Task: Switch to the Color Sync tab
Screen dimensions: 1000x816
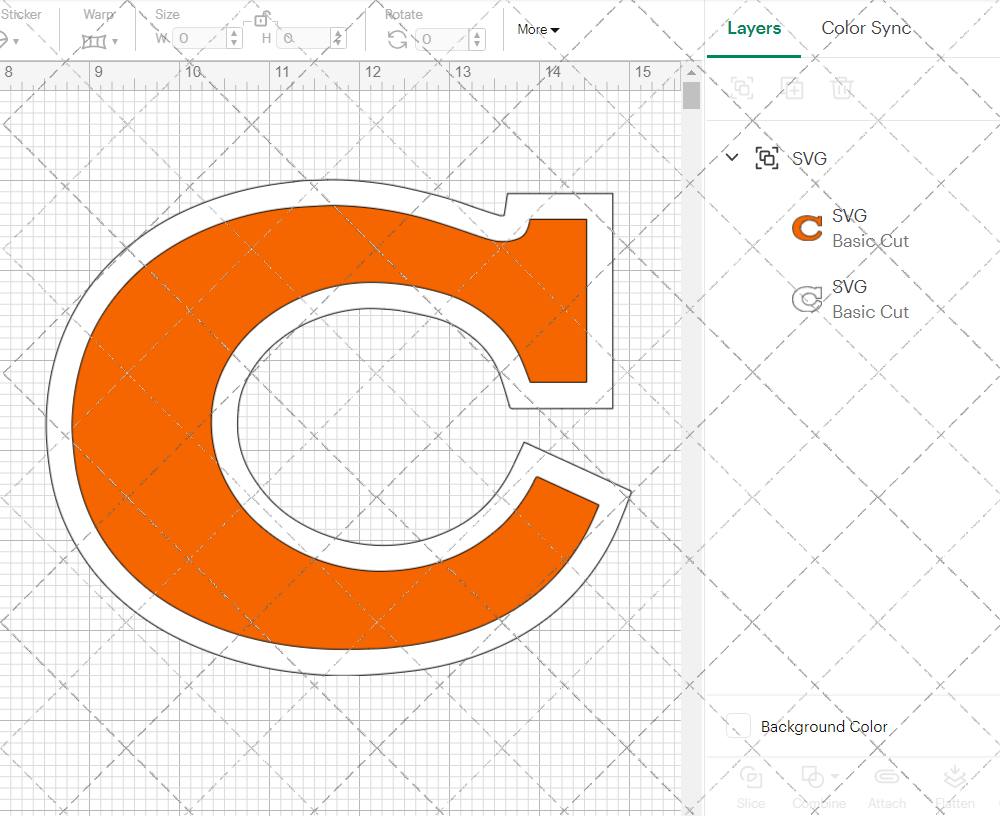Action: [866, 28]
